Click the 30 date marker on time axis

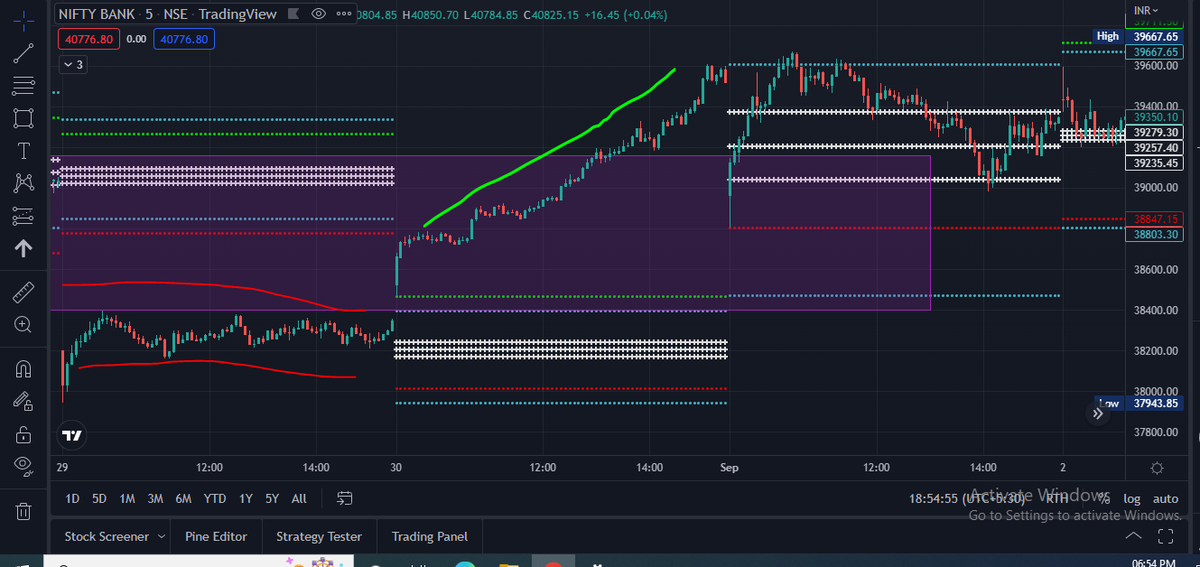[397, 467]
